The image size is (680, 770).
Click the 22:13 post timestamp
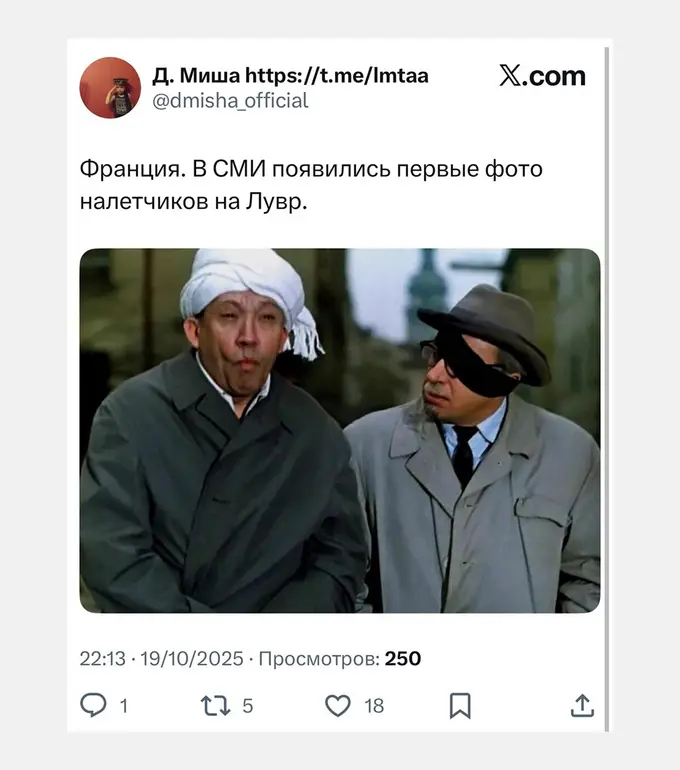click(x=103, y=659)
